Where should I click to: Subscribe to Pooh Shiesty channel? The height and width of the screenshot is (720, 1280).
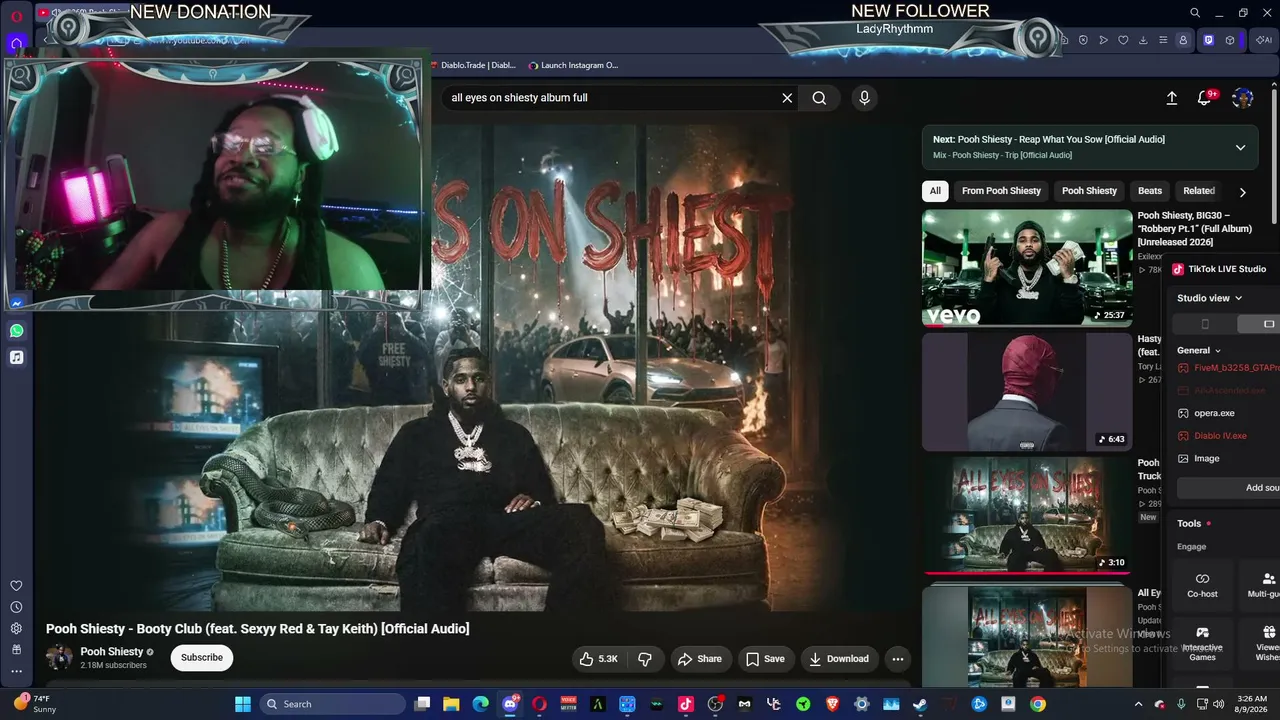[202, 657]
